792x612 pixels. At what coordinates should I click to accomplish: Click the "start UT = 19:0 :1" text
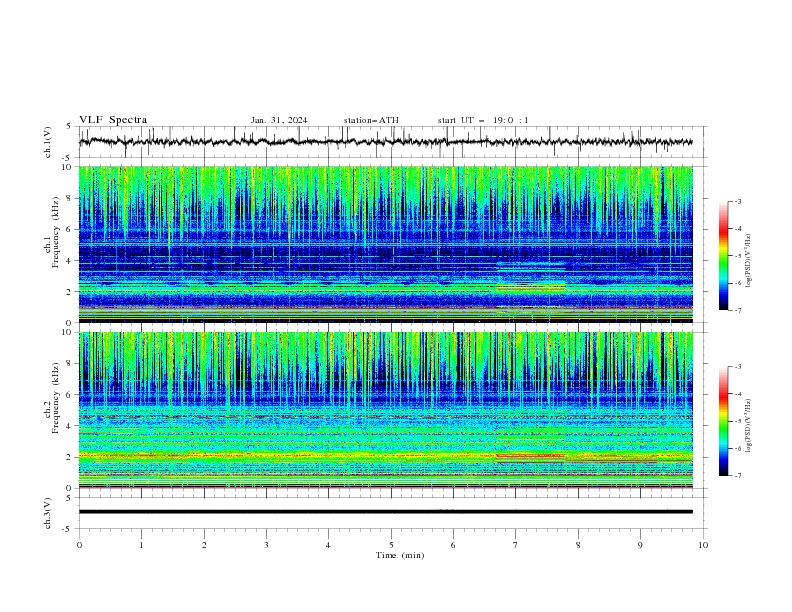point(483,120)
